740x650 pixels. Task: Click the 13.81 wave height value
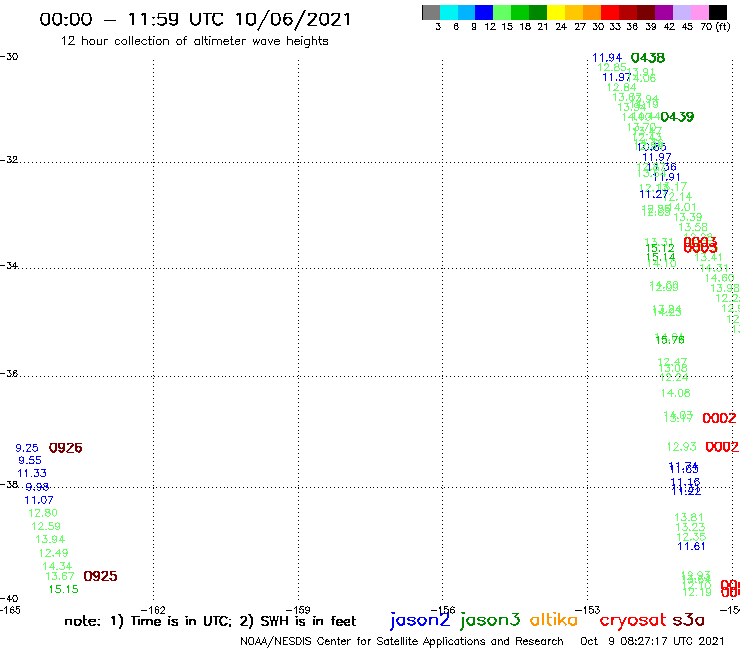pos(689,517)
